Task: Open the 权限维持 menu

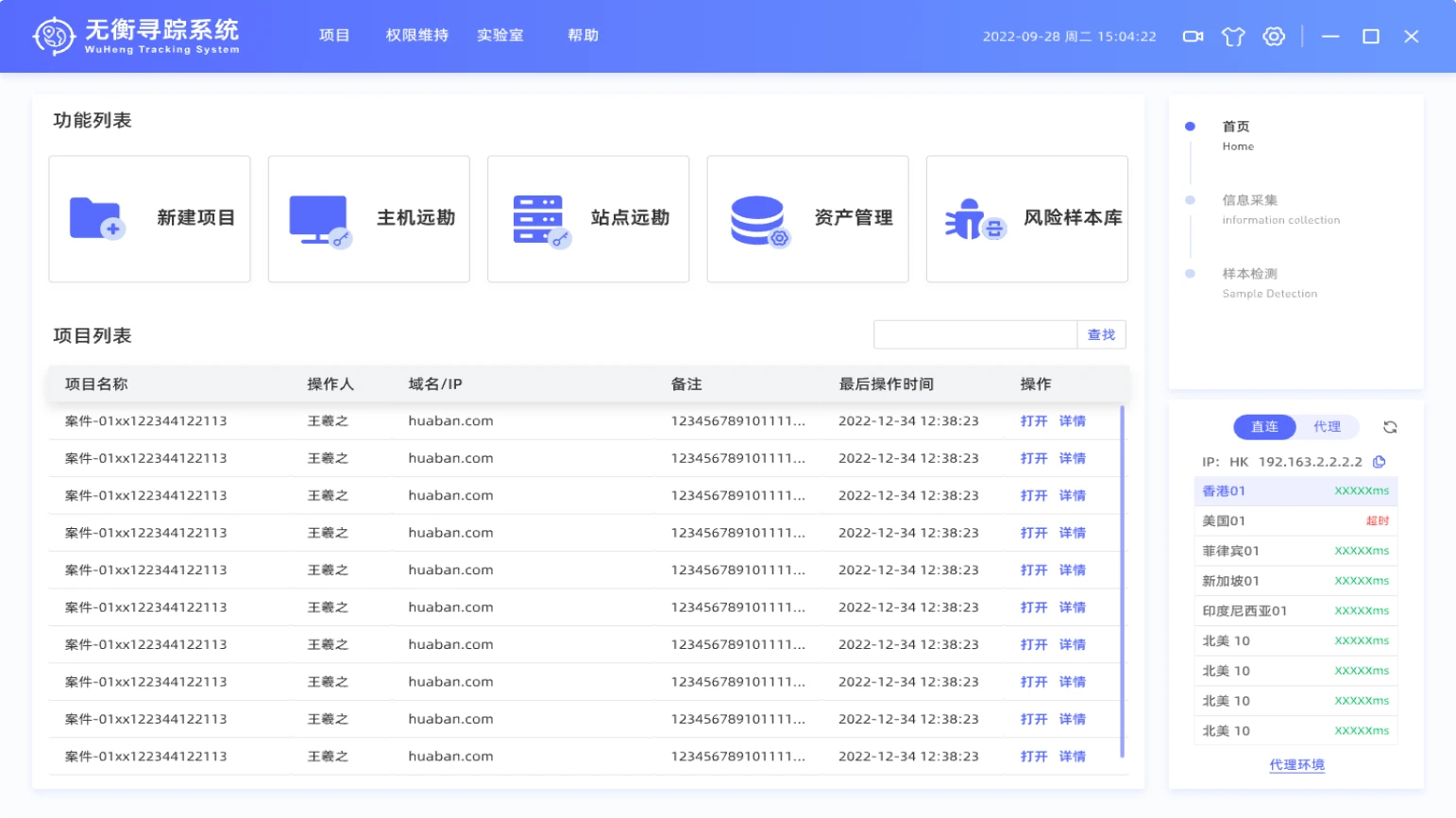Action: 416,35
